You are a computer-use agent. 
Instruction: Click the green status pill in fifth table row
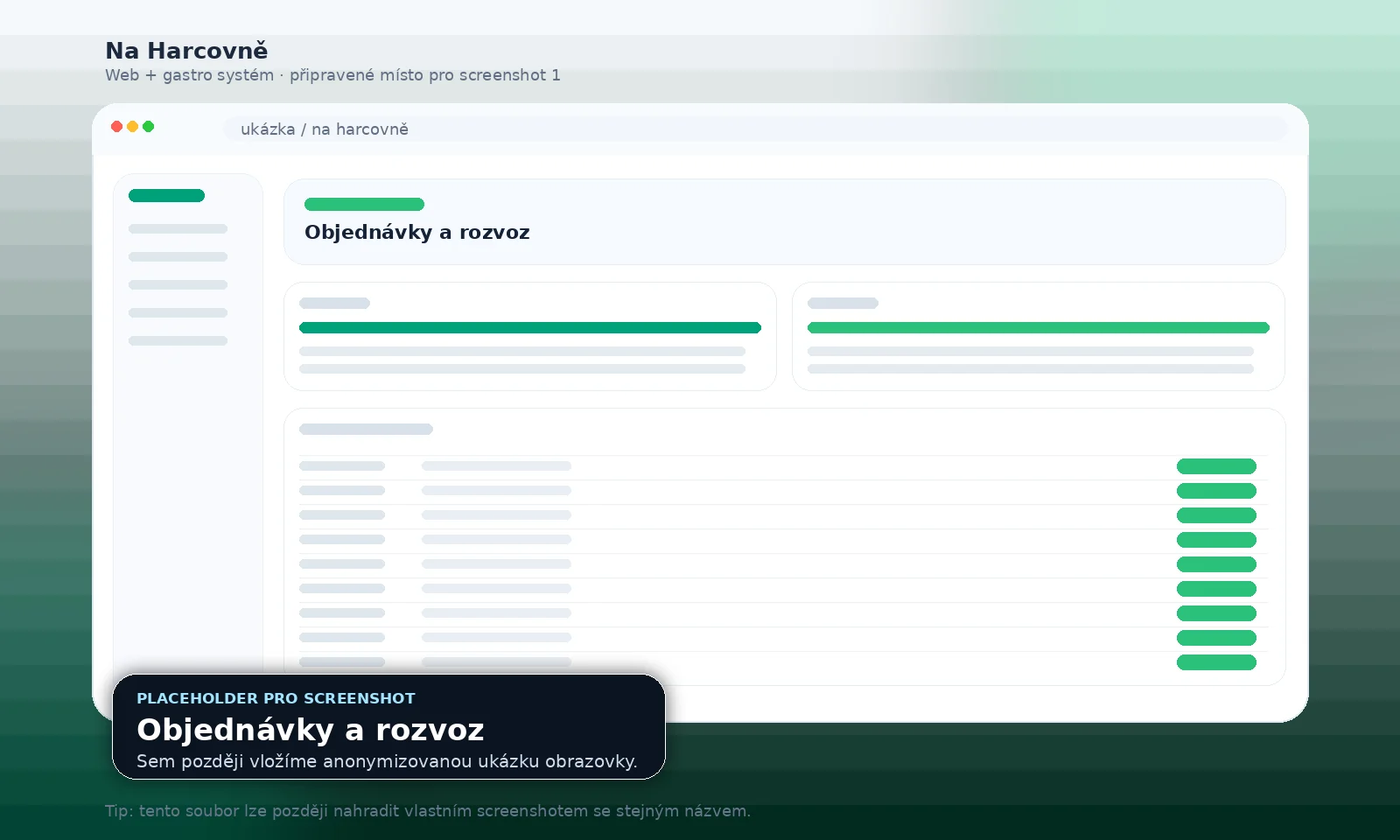[1216, 564]
